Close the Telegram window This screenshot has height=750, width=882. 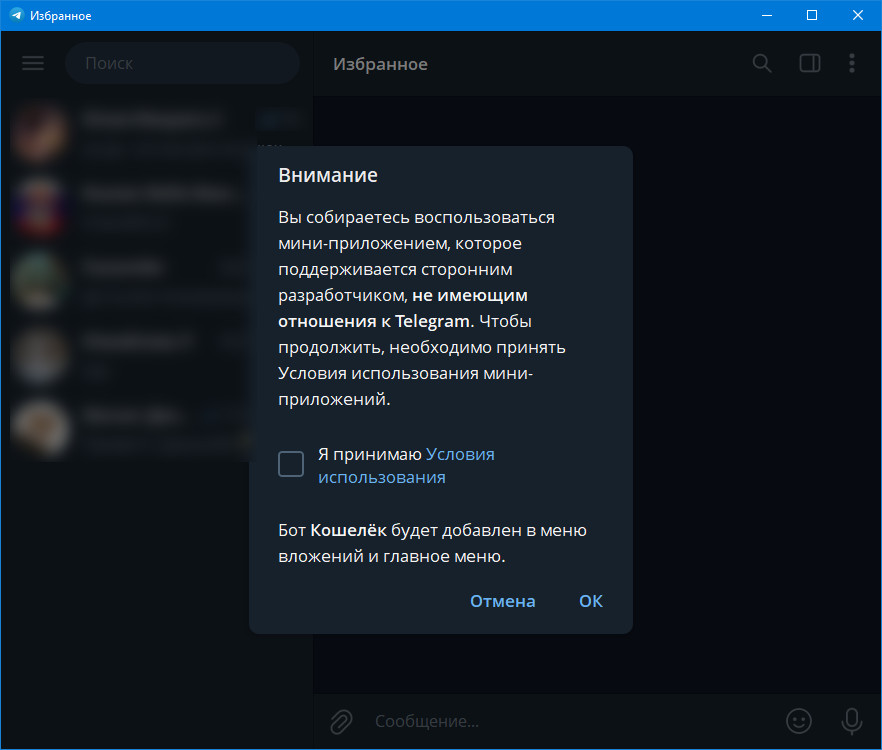coord(857,15)
